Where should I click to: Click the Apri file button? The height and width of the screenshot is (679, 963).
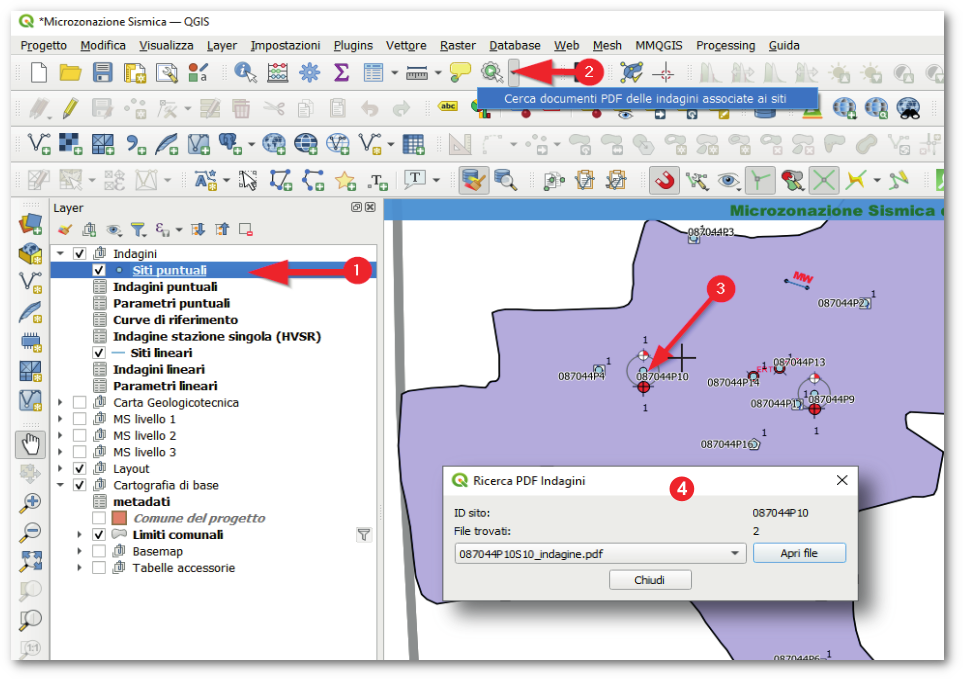[x=799, y=553]
